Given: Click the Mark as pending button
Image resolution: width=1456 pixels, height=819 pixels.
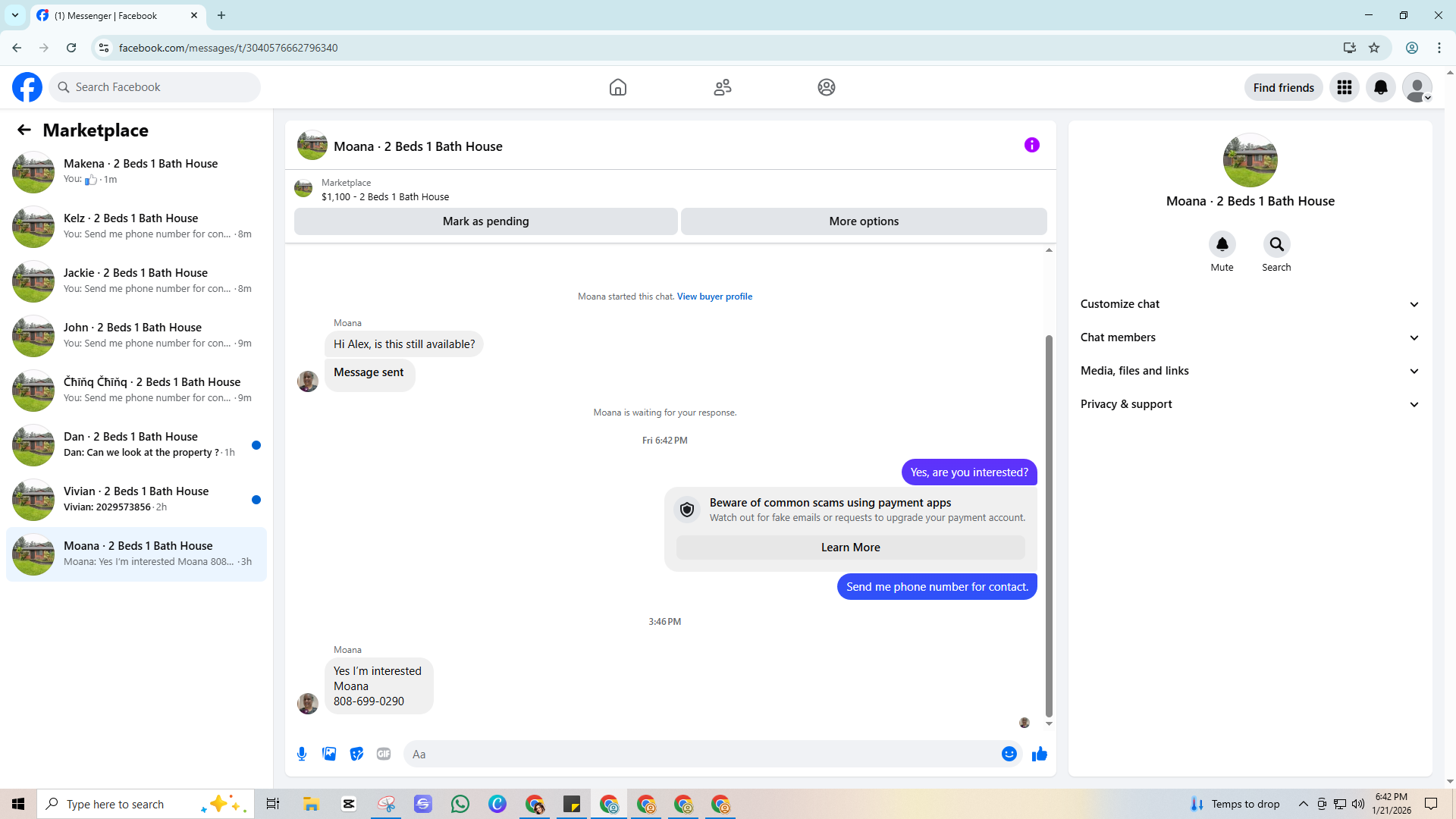Looking at the screenshot, I should tap(485, 221).
